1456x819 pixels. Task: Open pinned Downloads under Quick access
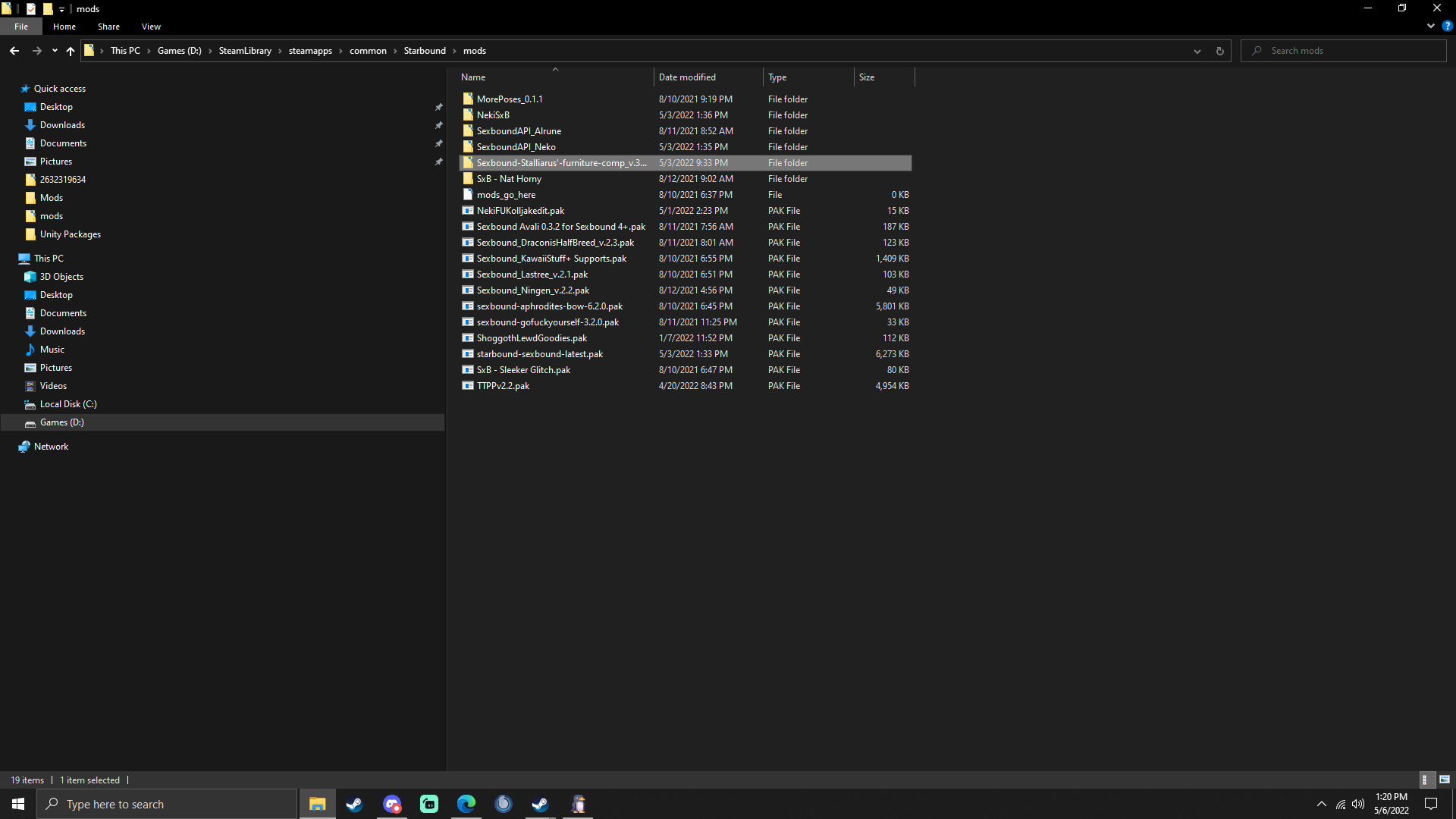[x=62, y=125]
